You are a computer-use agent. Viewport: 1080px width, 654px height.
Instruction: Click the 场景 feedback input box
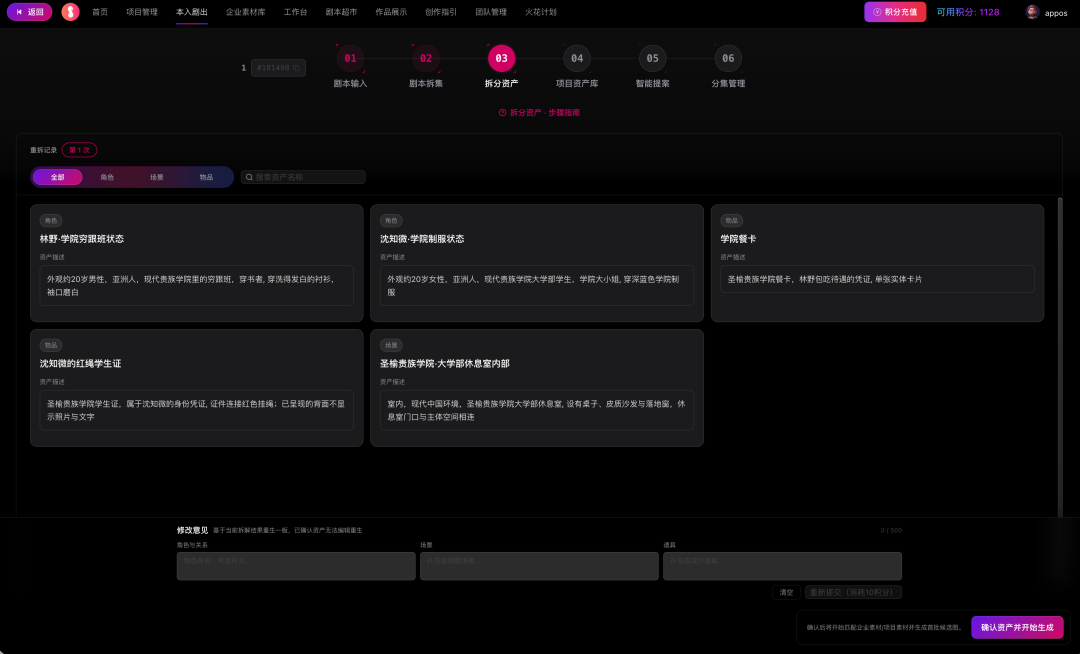click(539, 566)
